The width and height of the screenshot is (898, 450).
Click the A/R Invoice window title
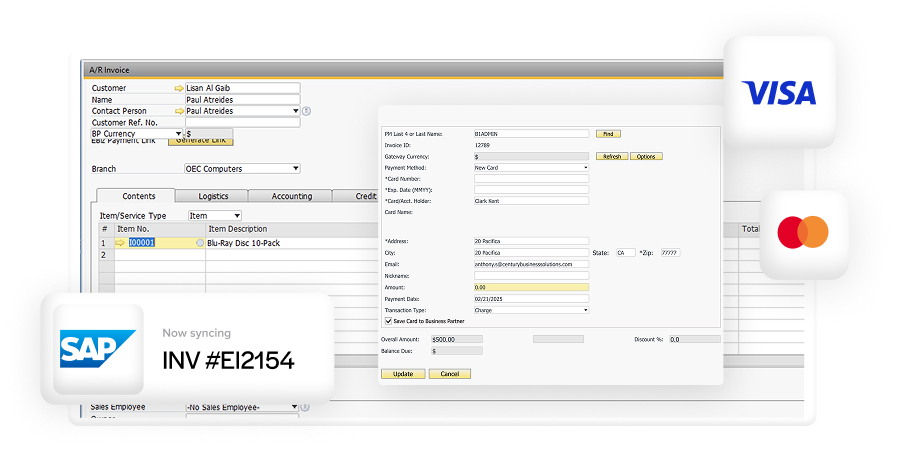tap(109, 70)
